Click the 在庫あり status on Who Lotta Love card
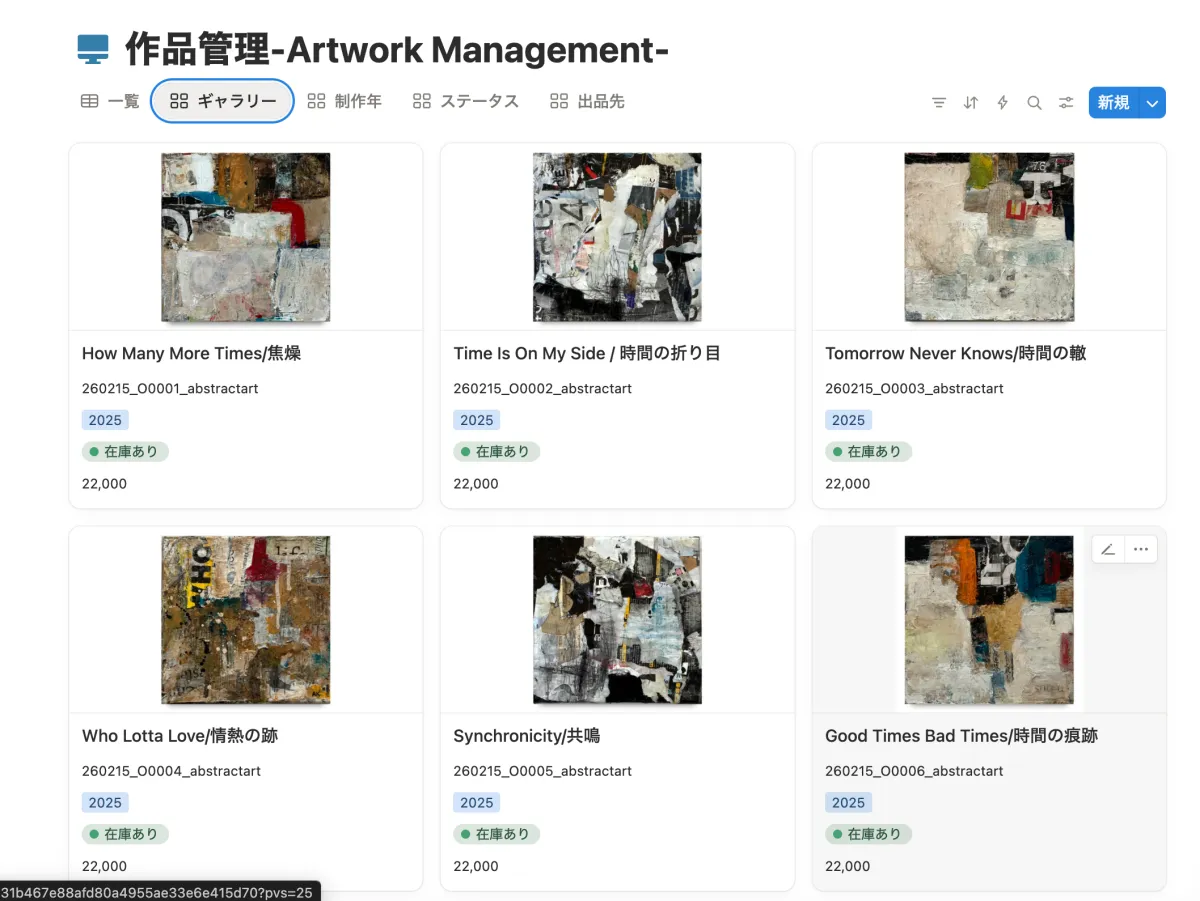 pyautogui.click(x=125, y=834)
